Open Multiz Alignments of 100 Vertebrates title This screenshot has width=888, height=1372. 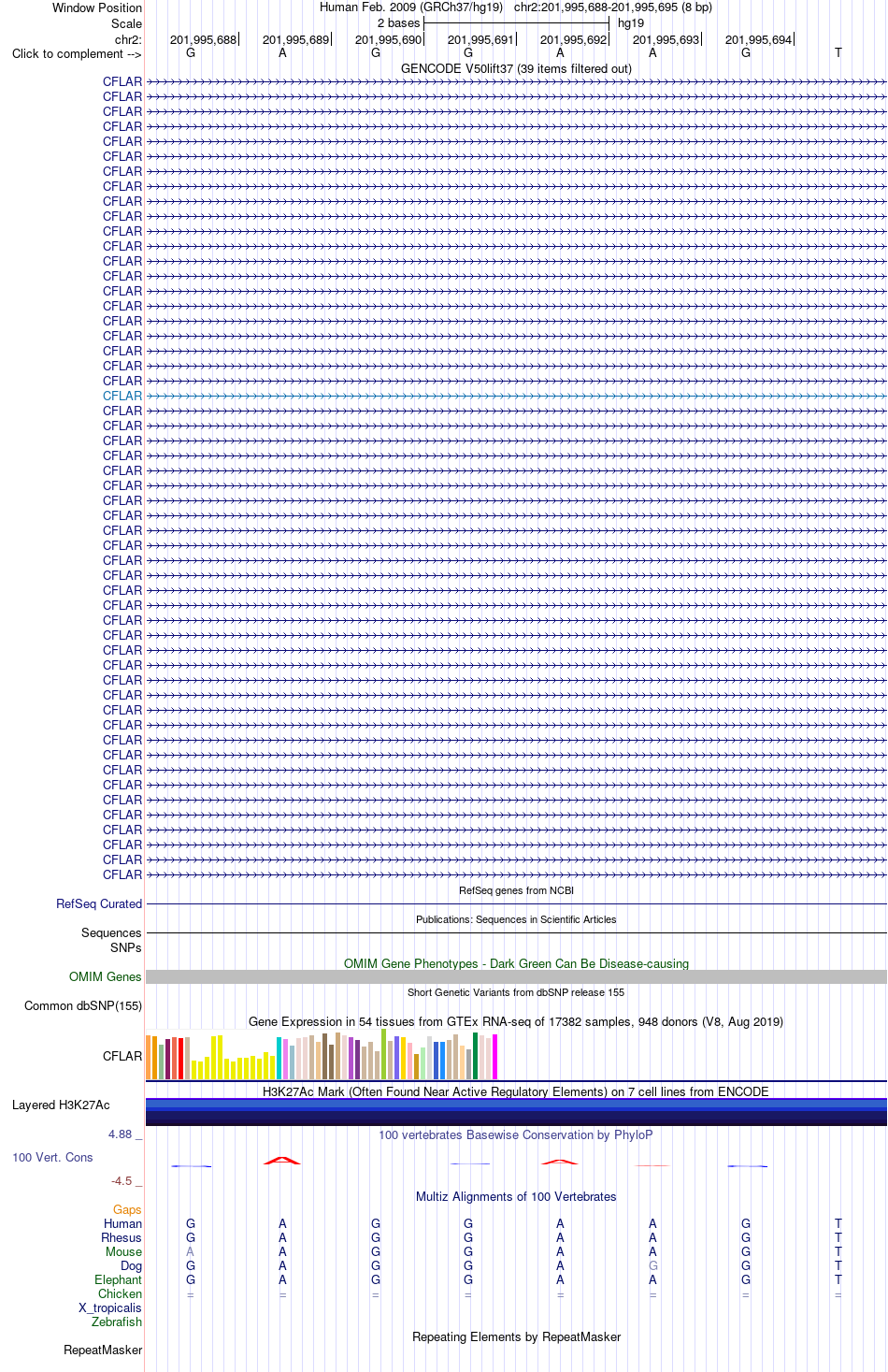pos(516,1196)
